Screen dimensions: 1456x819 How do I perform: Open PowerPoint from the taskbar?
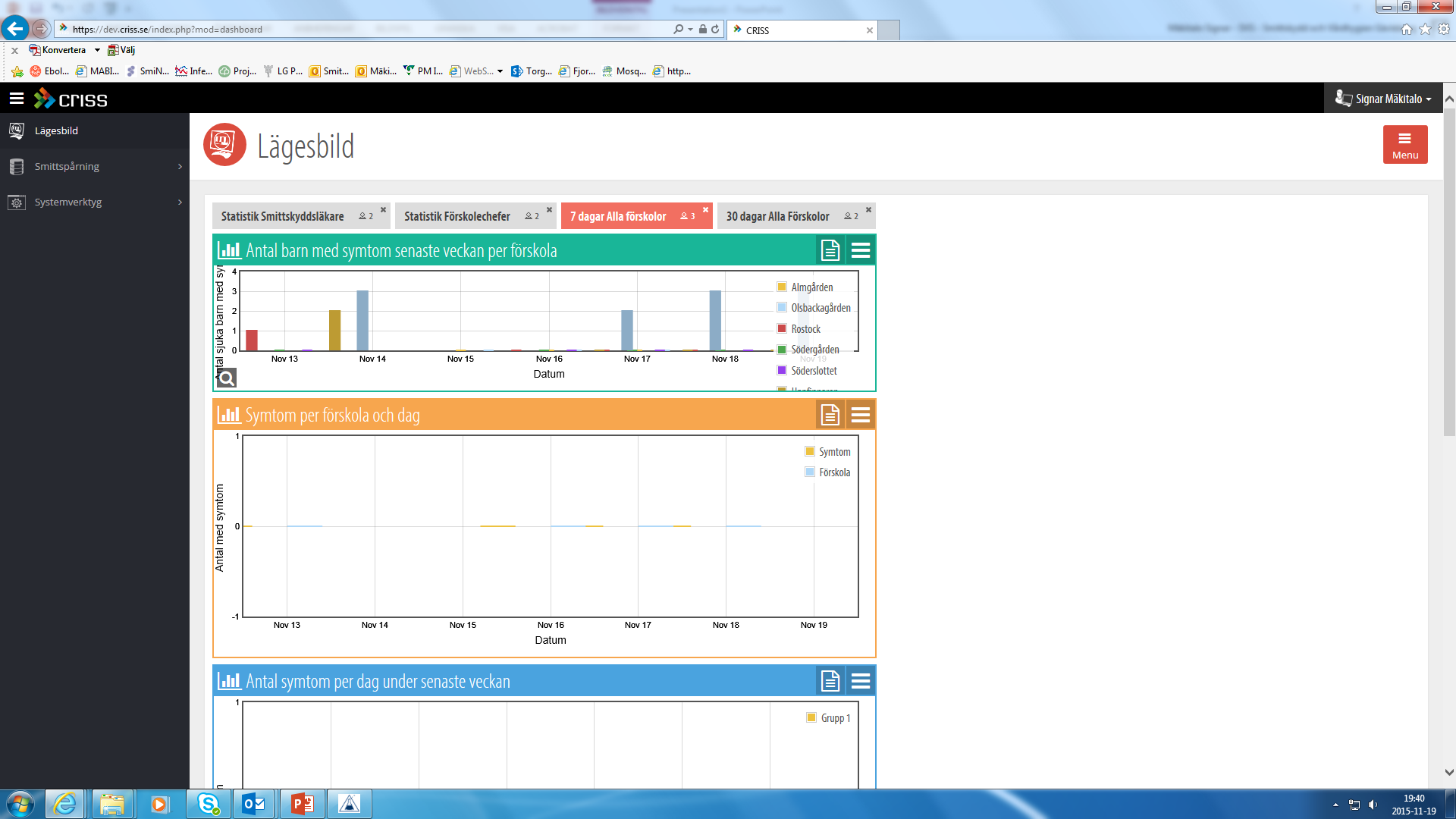tap(302, 804)
